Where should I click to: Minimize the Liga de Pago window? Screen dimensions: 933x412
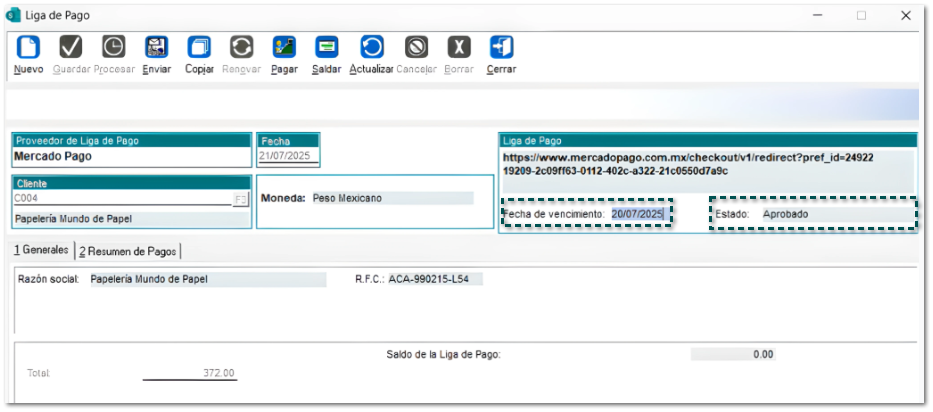(x=818, y=16)
